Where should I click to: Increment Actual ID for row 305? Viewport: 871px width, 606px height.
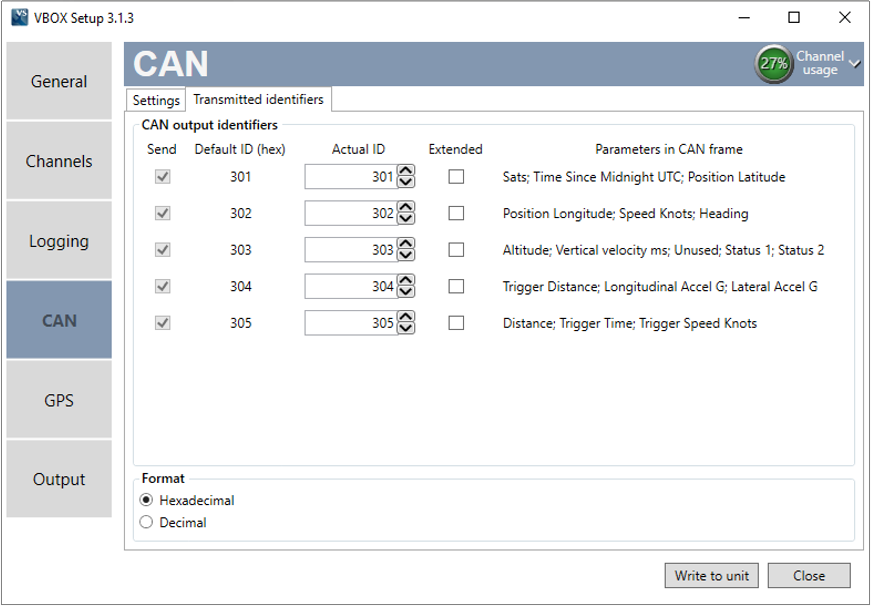(x=406, y=317)
